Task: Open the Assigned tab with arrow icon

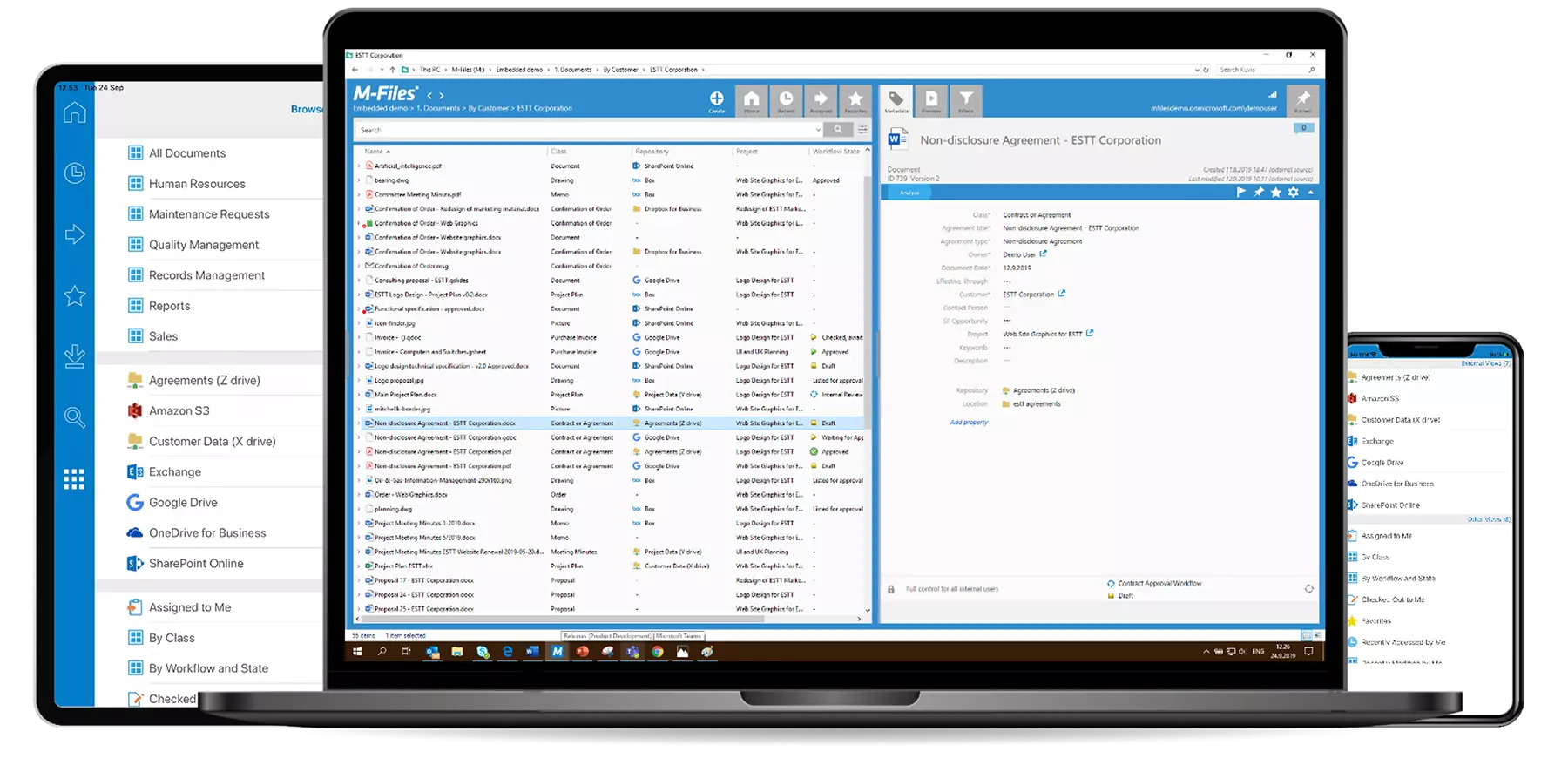Action: click(x=821, y=100)
